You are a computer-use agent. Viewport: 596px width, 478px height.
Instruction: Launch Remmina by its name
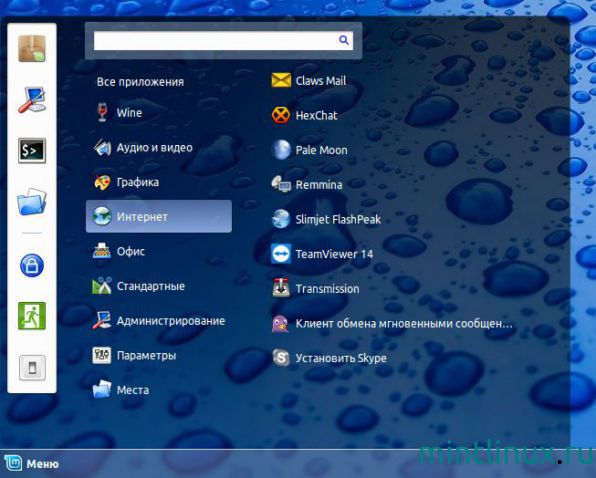tap(319, 185)
